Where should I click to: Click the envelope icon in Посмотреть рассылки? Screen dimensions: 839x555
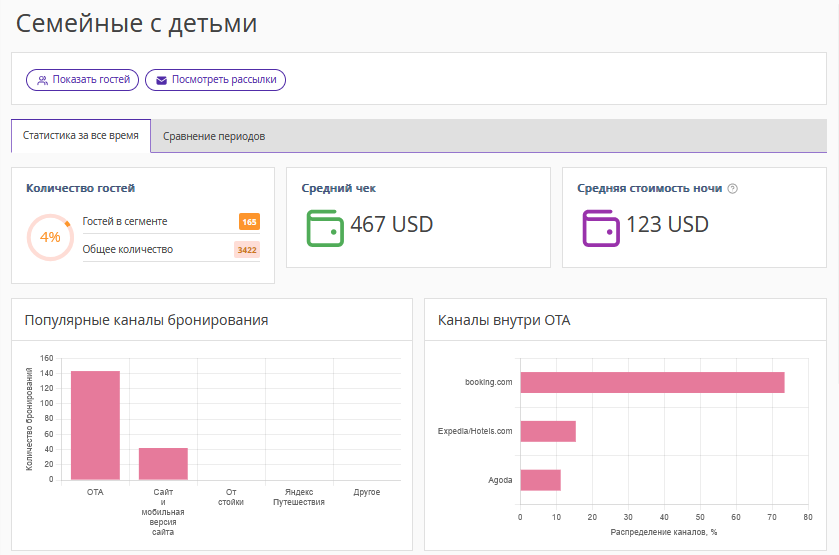[x=161, y=80]
